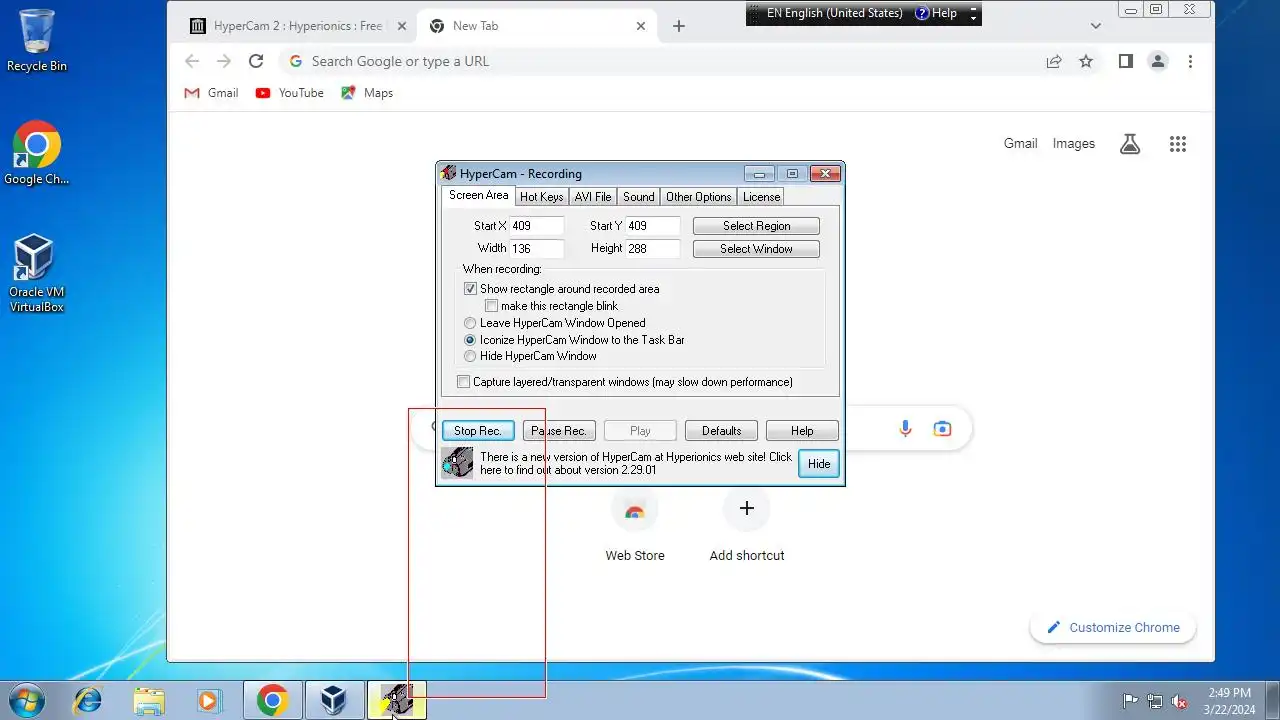Open the Gmail bookmark
1280x720 pixels.
pos(211,93)
